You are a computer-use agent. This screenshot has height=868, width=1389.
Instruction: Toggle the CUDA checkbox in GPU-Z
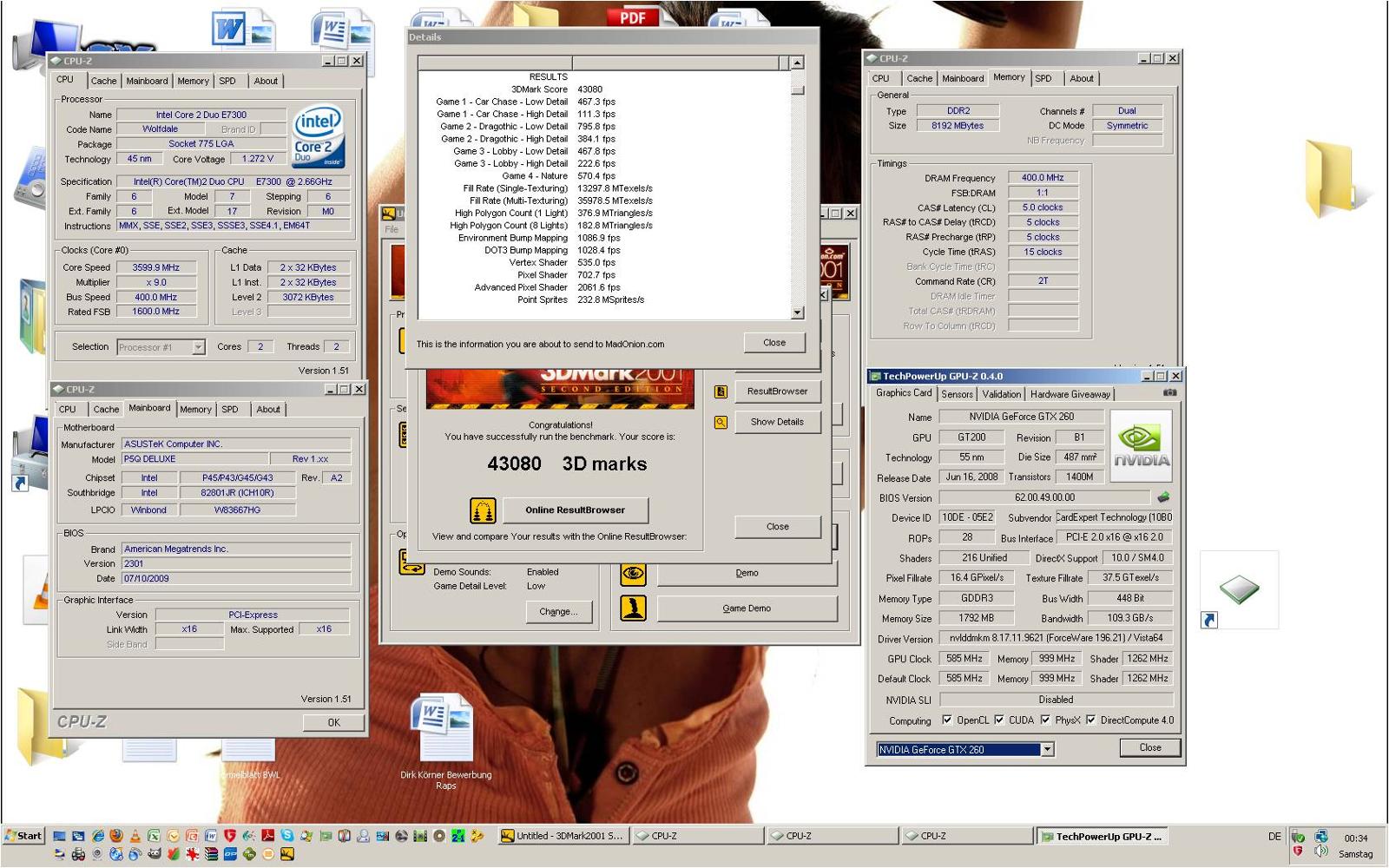pos(999,720)
